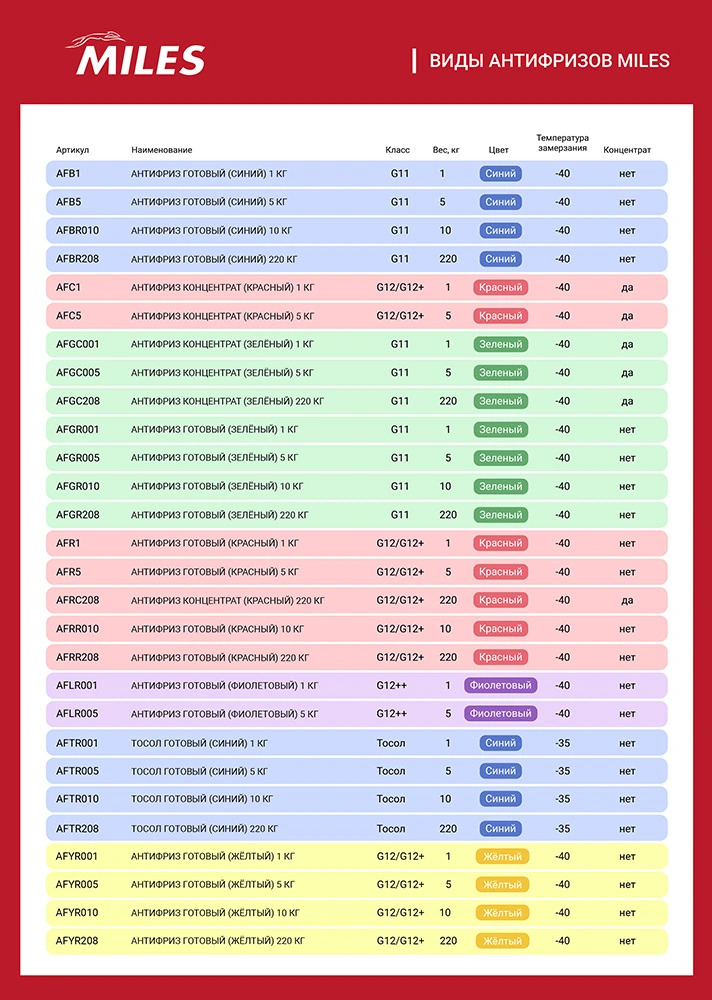Image resolution: width=712 pixels, height=1000 pixels.
Task: Click the Красный color badge in the AFC1 row
Action: (x=500, y=288)
